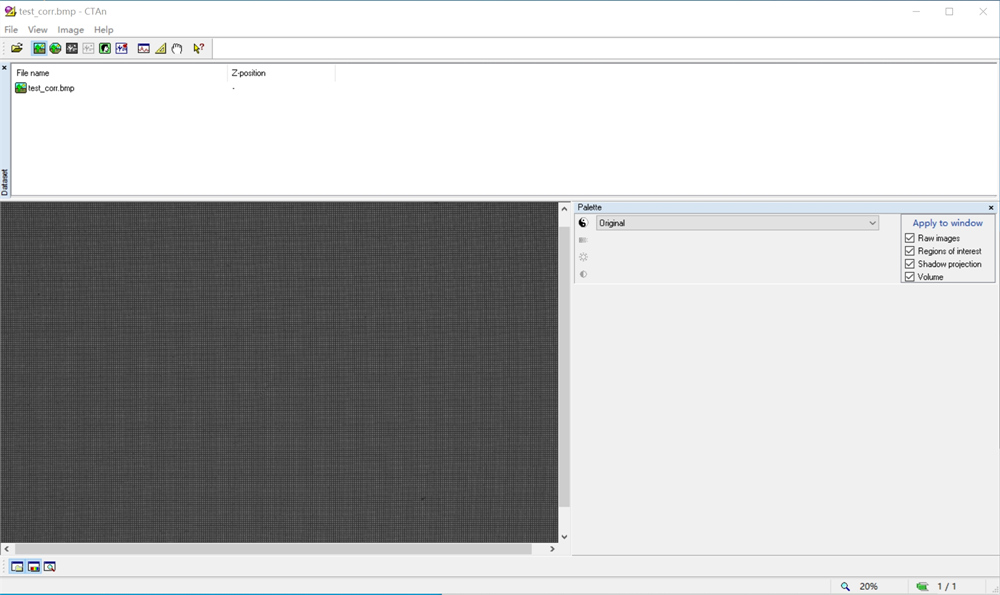Click the image view scroll right arrow

tap(552, 548)
